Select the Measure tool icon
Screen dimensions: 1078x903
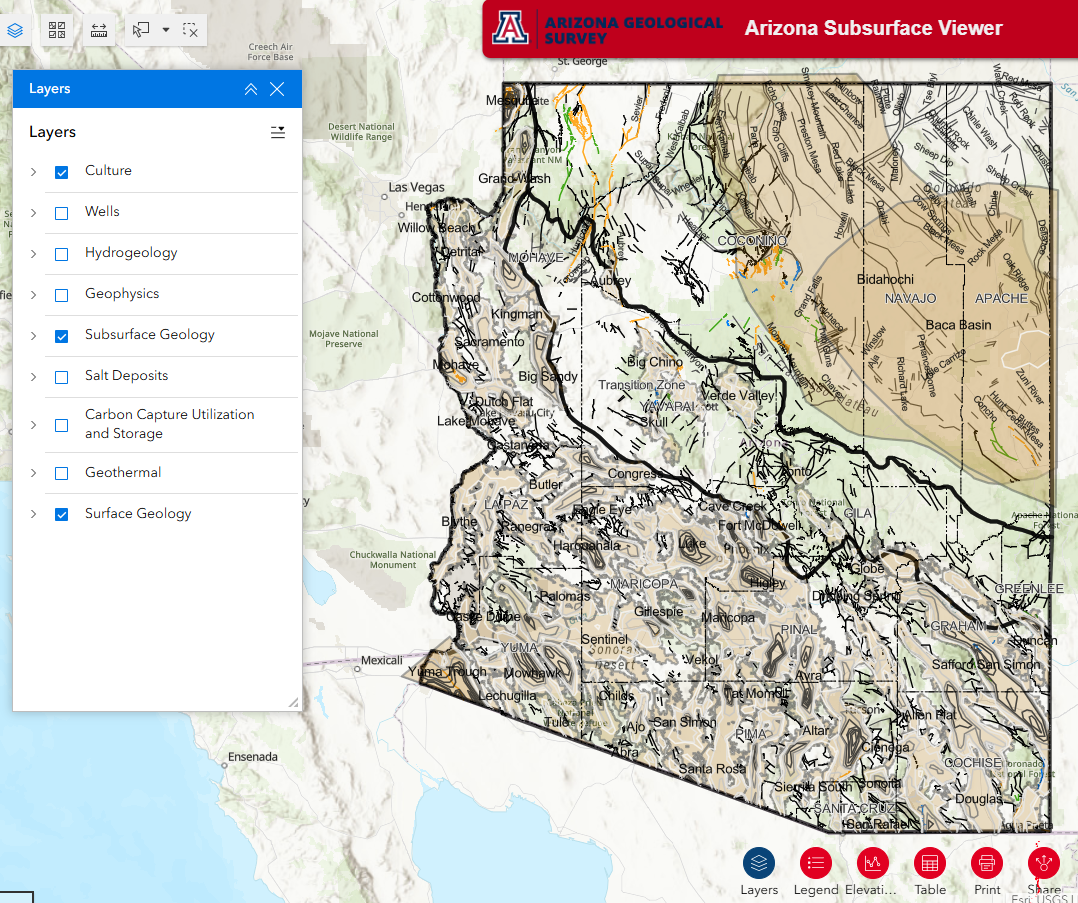tap(99, 30)
